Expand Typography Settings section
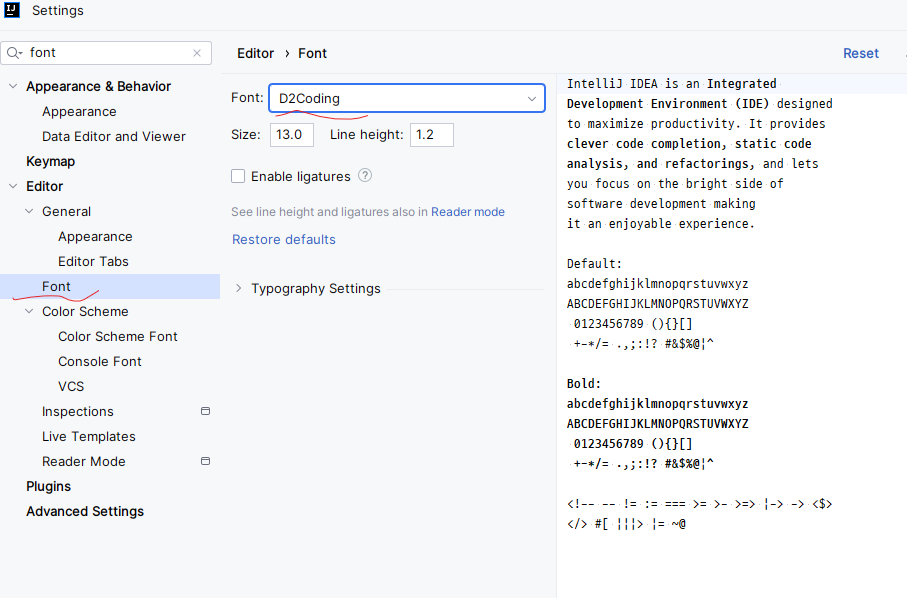The image size is (907, 598). (238, 288)
